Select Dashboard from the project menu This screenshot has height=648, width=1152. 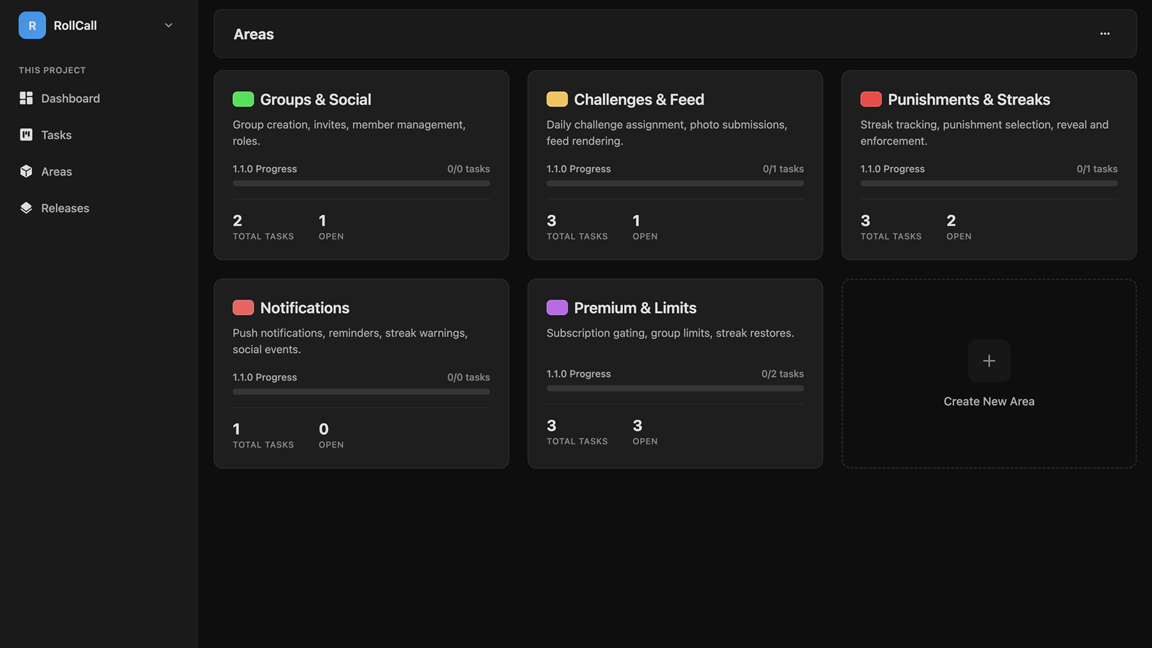[70, 96]
